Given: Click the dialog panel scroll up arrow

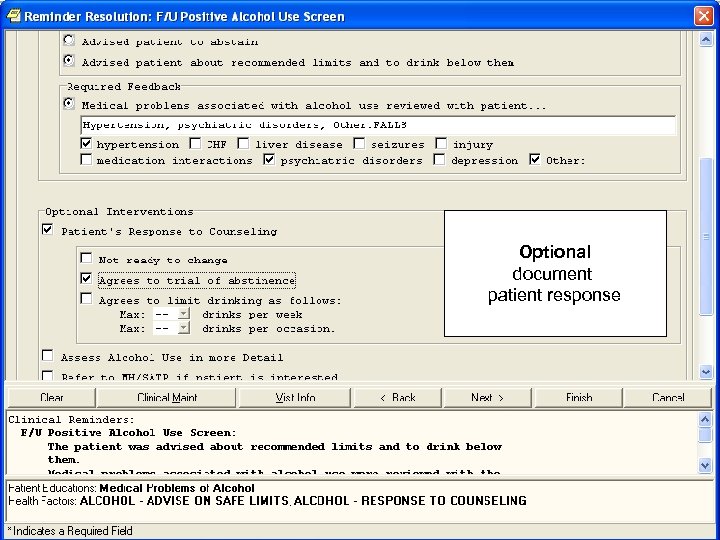Looking at the screenshot, I should point(706,39).
